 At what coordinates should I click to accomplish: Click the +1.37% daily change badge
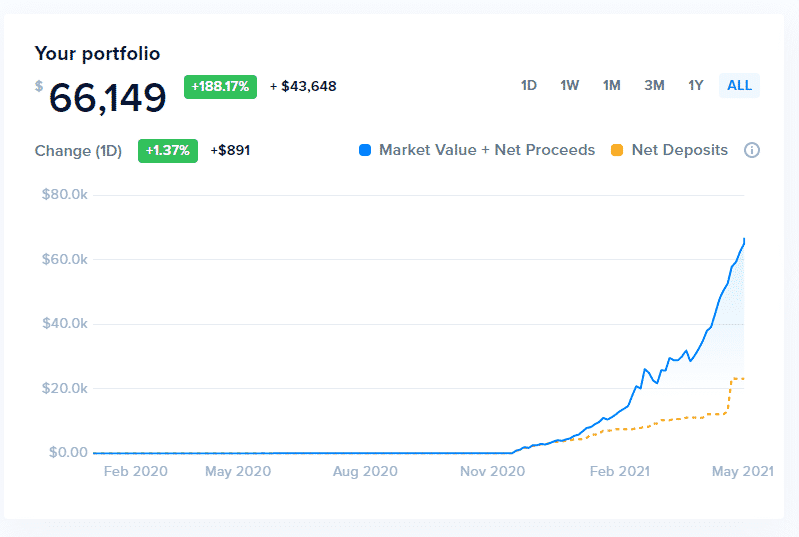pos(167,150)
